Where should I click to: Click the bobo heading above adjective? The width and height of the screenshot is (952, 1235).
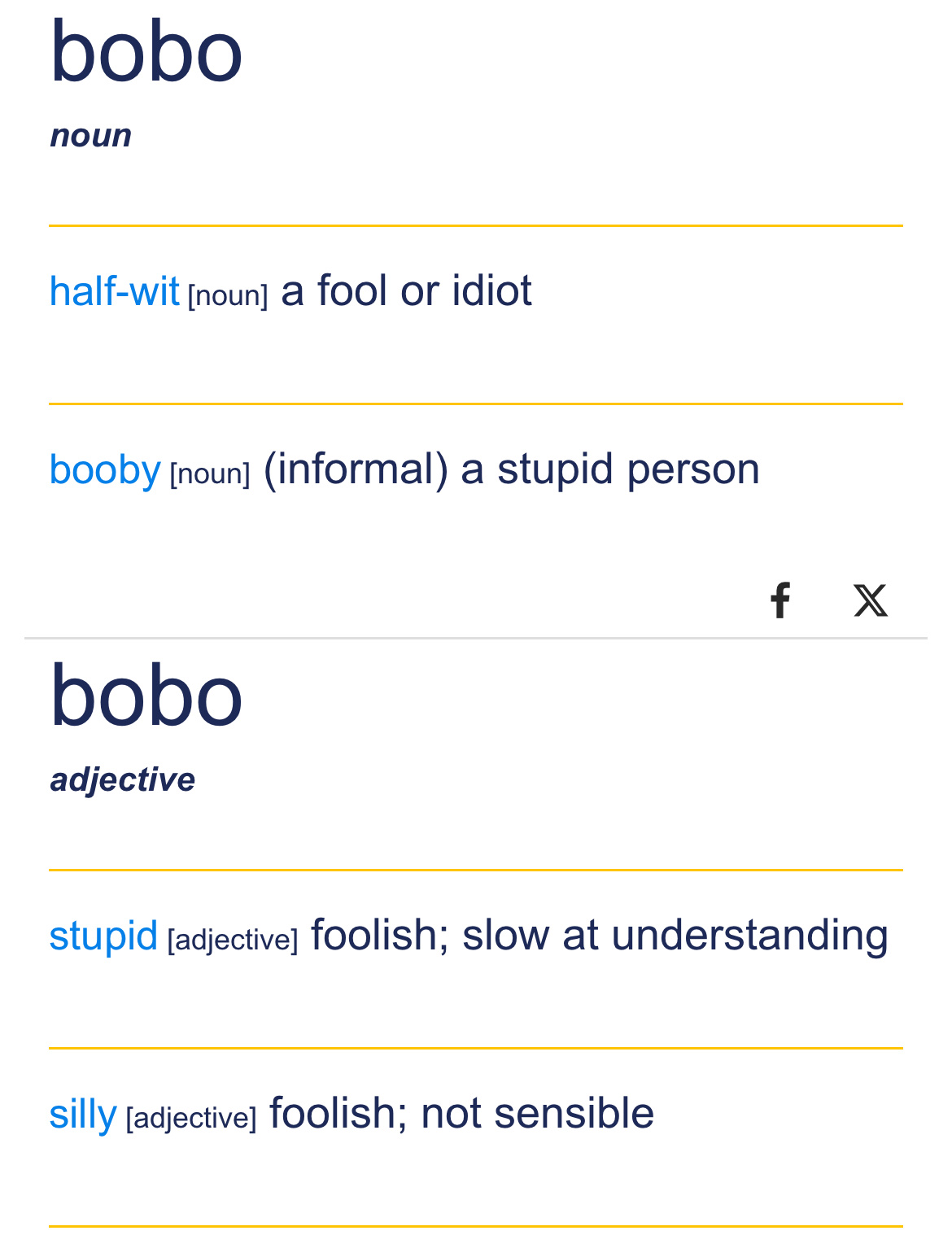(x=146, y=696)
